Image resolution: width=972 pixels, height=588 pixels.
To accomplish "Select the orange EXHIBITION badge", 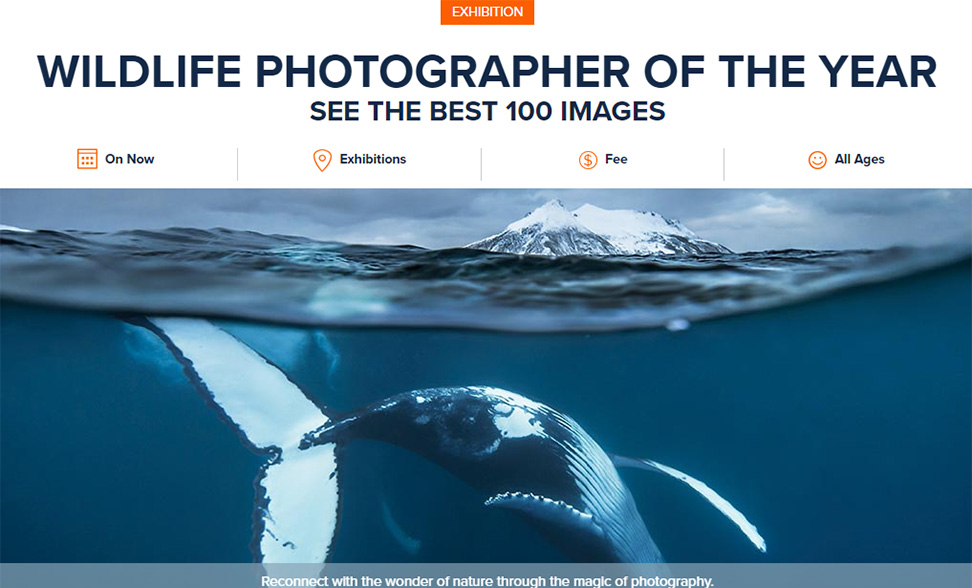I will pyautogui.click(x=487, y=12).
